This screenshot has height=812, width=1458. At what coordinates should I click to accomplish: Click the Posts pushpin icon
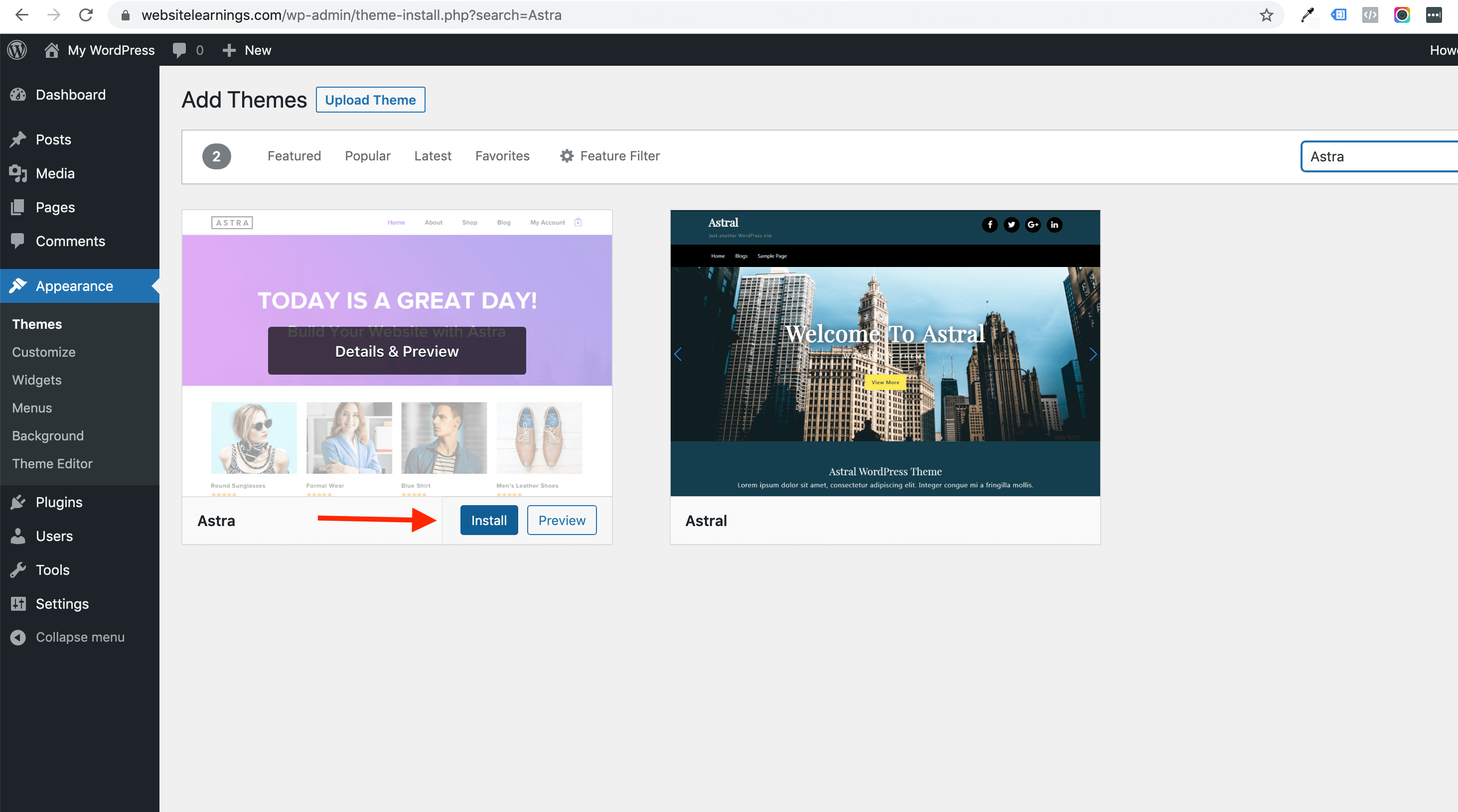pos(18,139)
